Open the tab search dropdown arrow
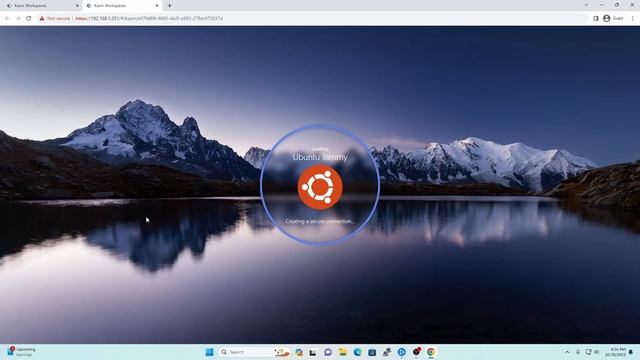The width and height of the screenshot is (640, 360). [x=586, y=5]
